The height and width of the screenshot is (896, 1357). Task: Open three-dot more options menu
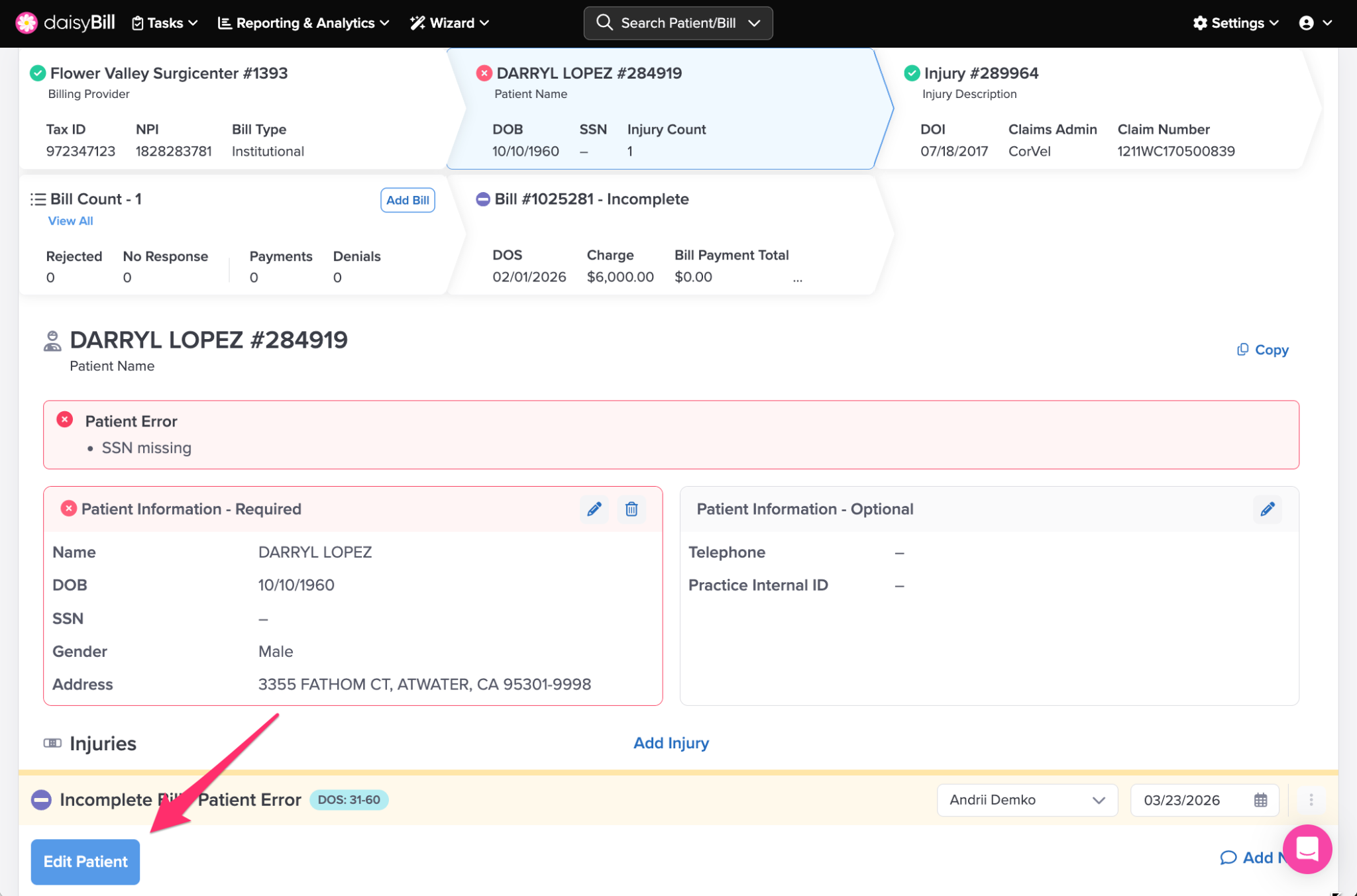tap(1311, 800)
